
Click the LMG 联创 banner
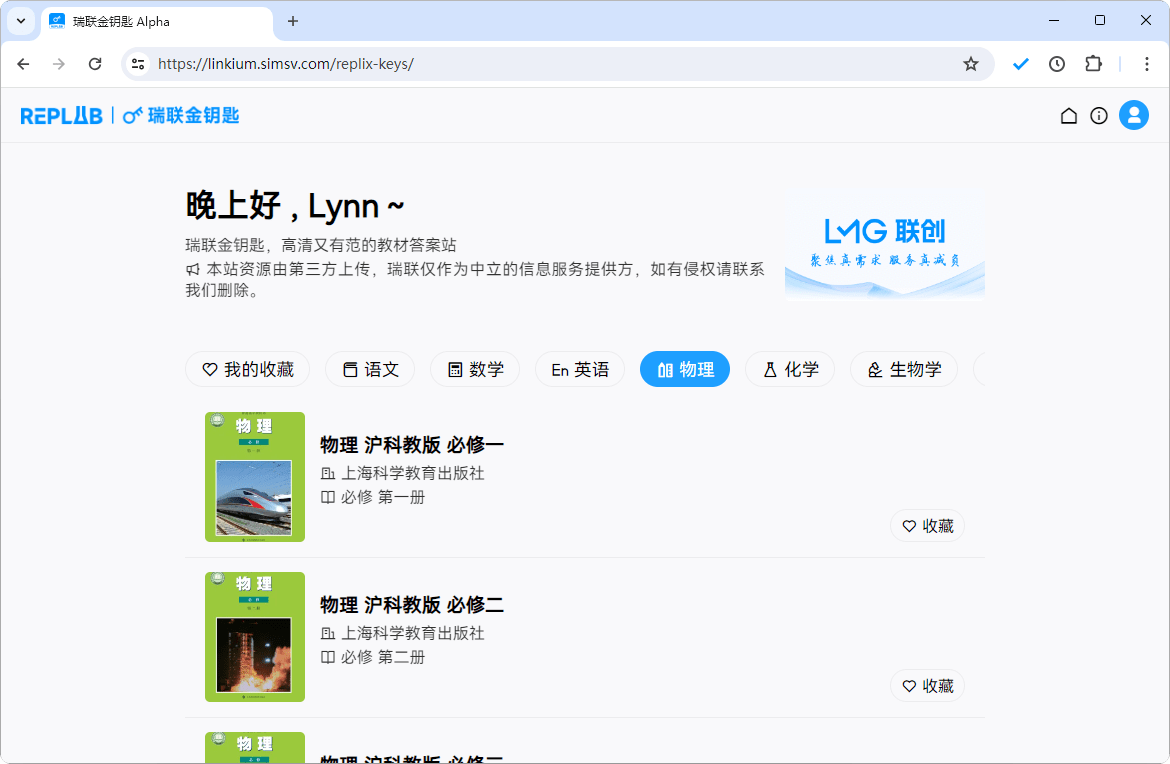tap(885, 243)
